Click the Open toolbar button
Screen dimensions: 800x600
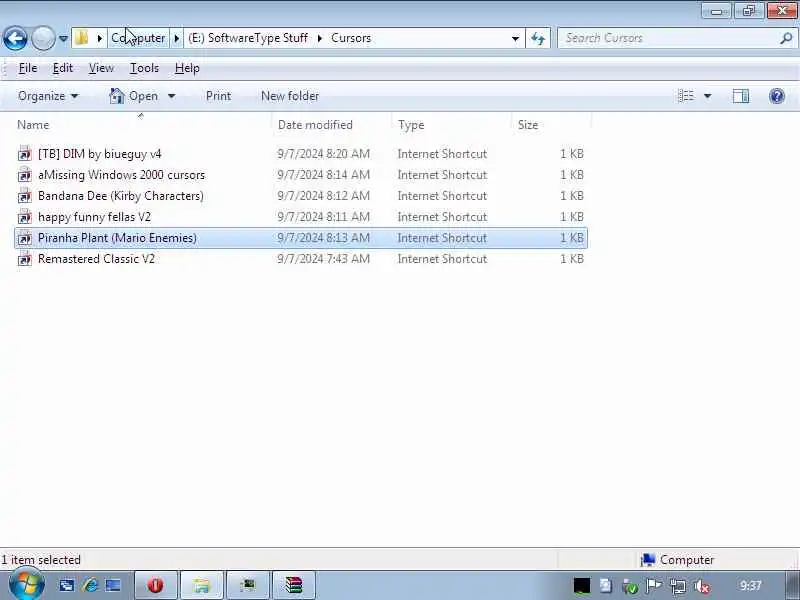(x=134, y=96)
